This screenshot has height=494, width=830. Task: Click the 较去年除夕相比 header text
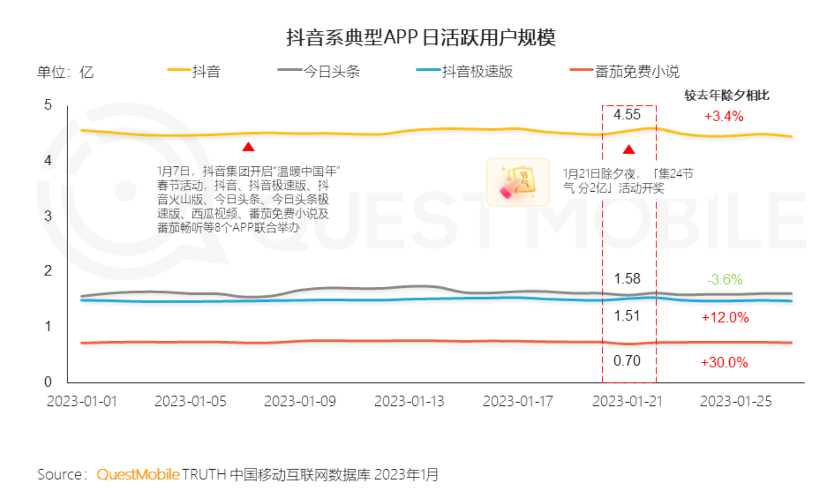pyautogui.click(x=727, y=95)
